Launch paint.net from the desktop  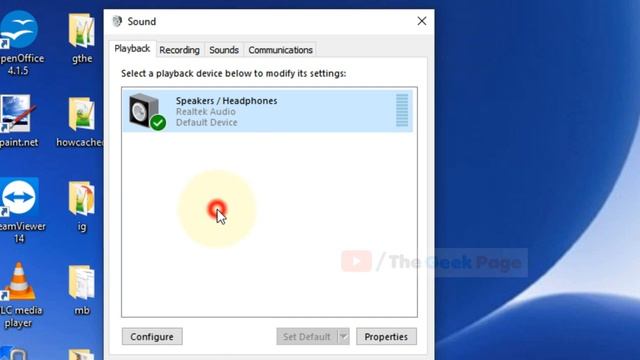(18, 121)
